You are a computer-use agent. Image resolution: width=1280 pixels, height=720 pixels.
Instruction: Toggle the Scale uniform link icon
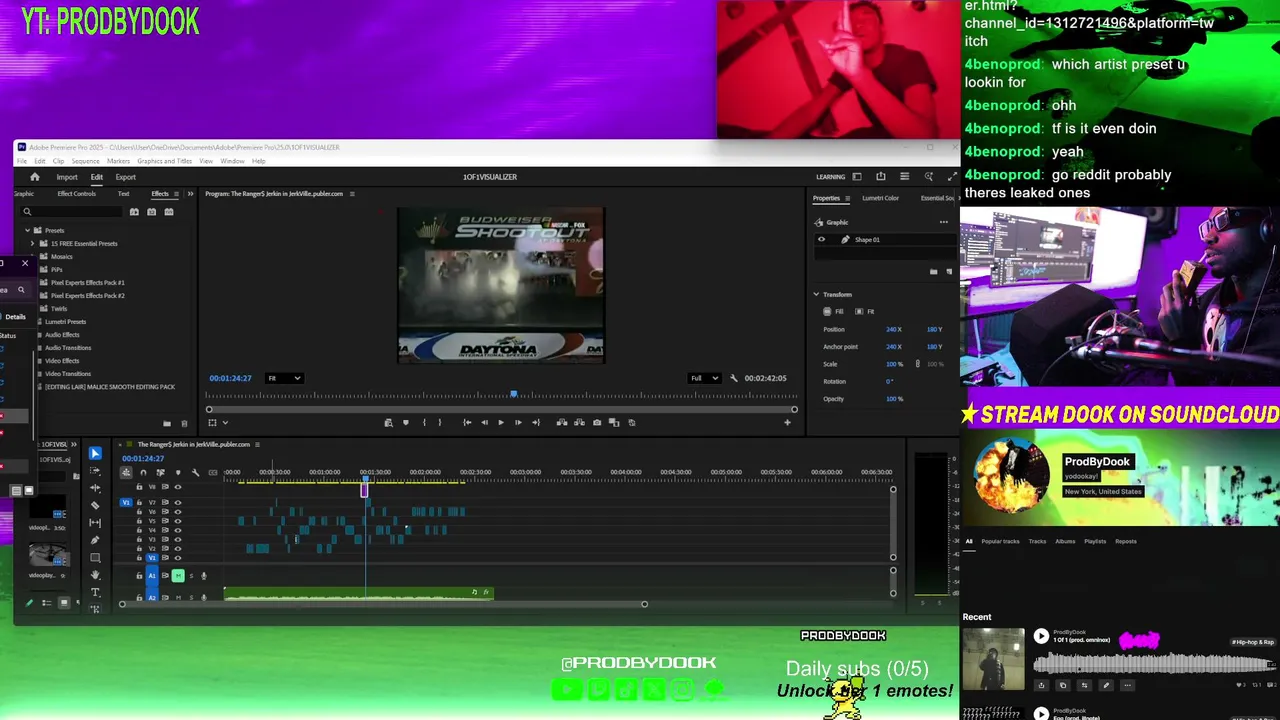click(x=918, y=364)
